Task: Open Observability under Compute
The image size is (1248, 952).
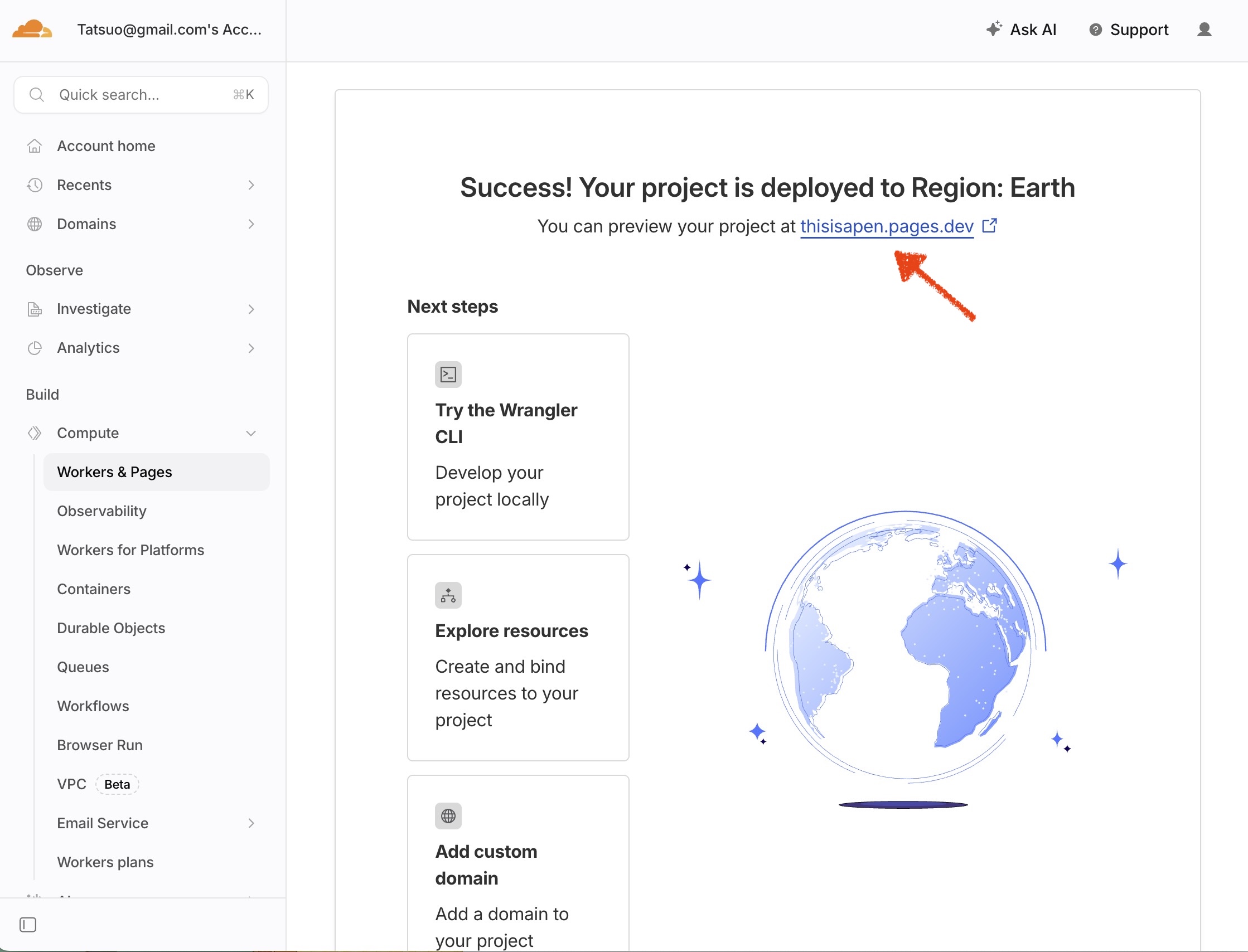Action: tap(101, 511)
